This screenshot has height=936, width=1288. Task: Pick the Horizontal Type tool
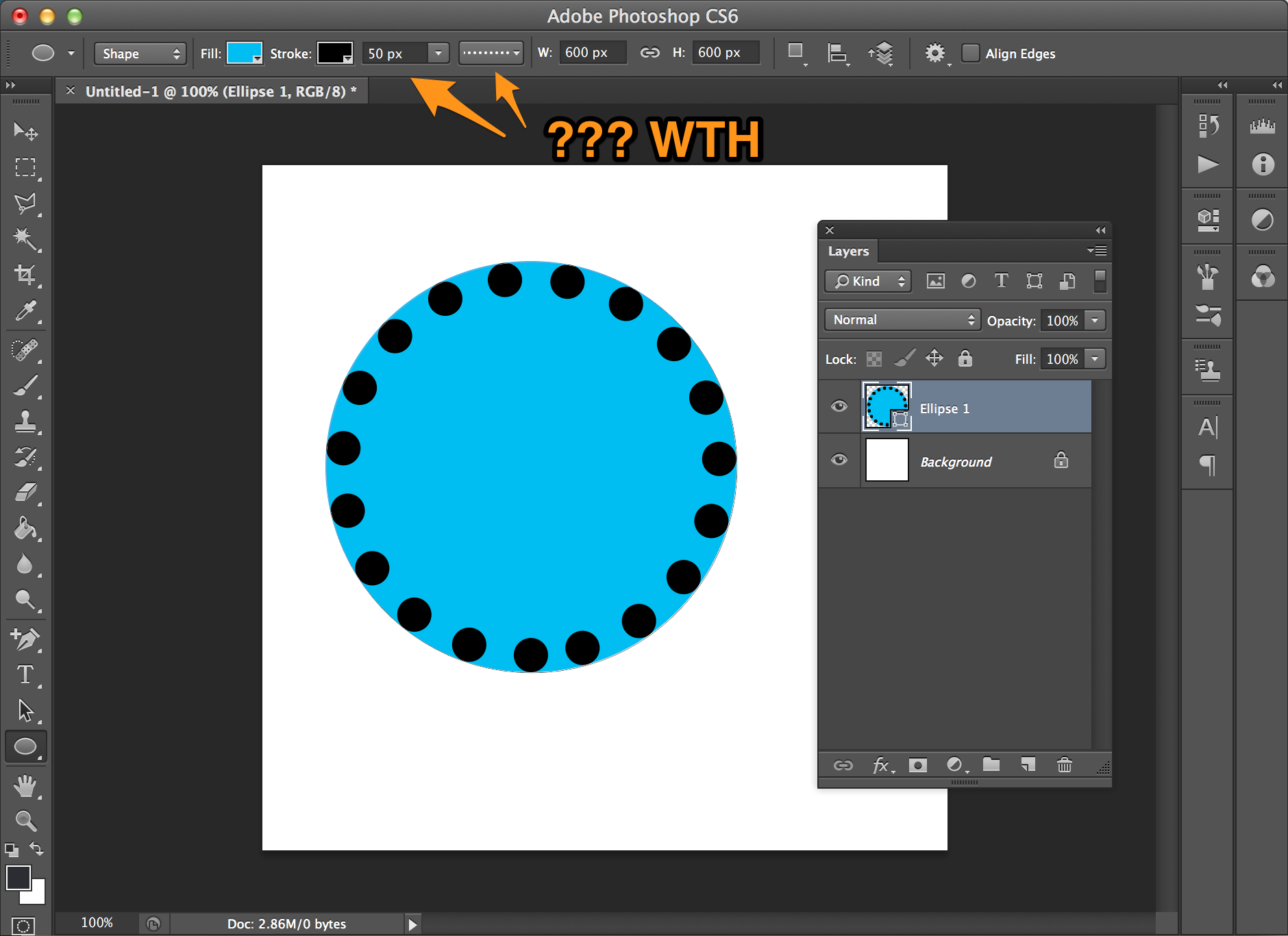(25, 676)
